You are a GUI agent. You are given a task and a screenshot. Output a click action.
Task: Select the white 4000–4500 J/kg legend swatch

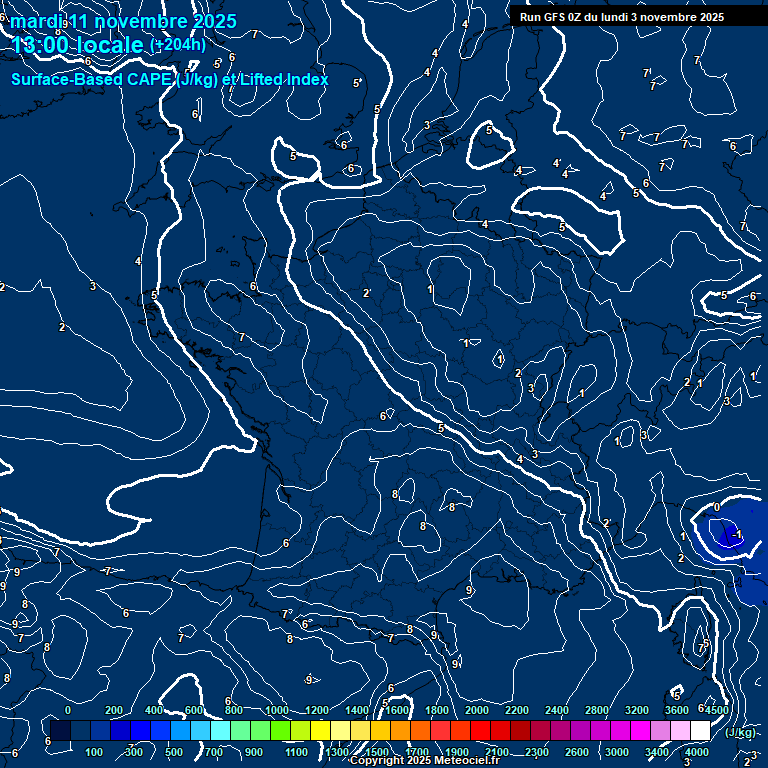tap(700, 730)
